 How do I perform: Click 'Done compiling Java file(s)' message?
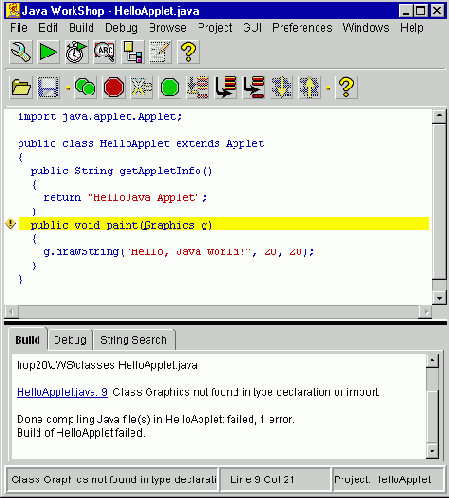156,419
